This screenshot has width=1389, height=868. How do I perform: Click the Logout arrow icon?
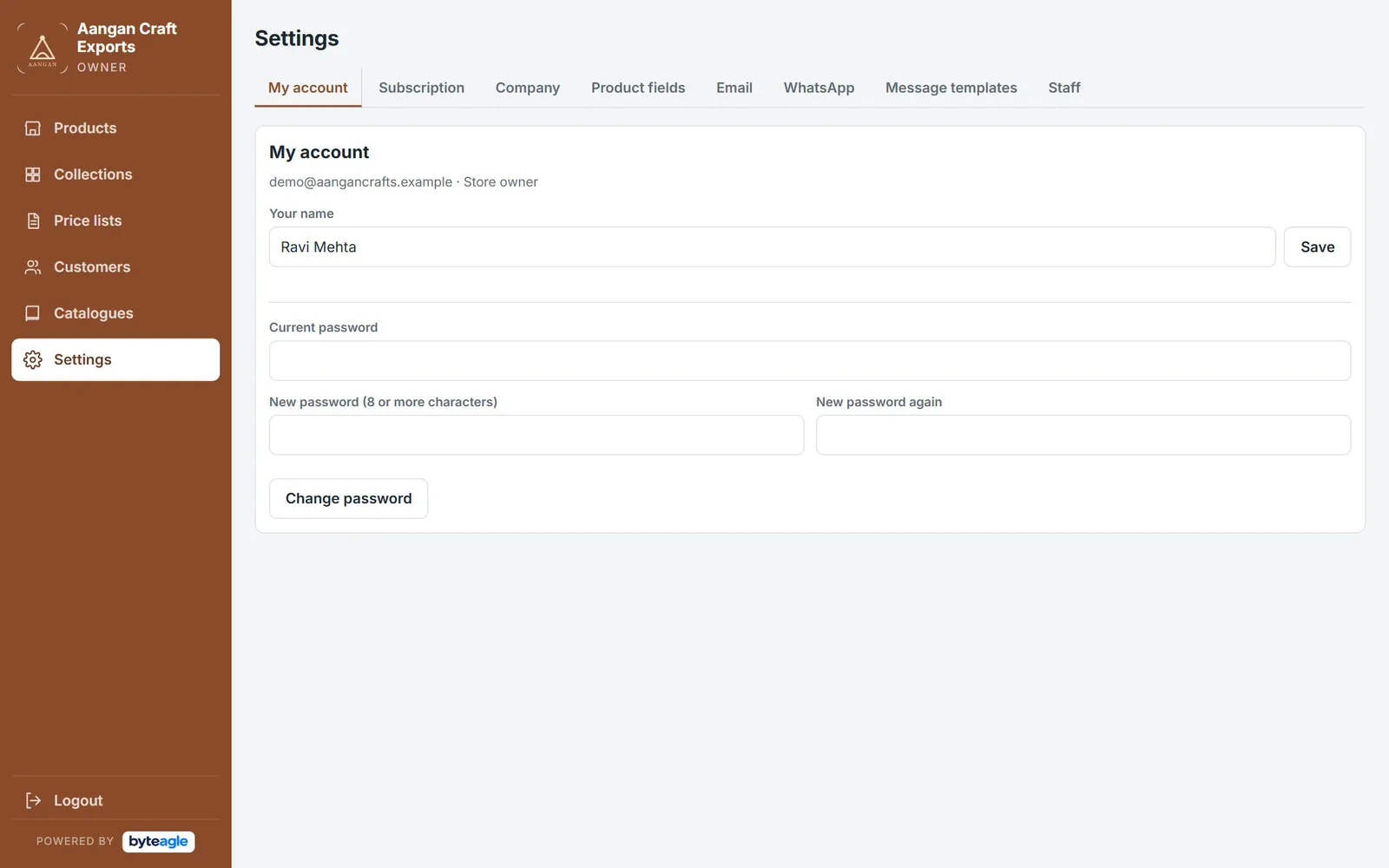tap(33, 800)
